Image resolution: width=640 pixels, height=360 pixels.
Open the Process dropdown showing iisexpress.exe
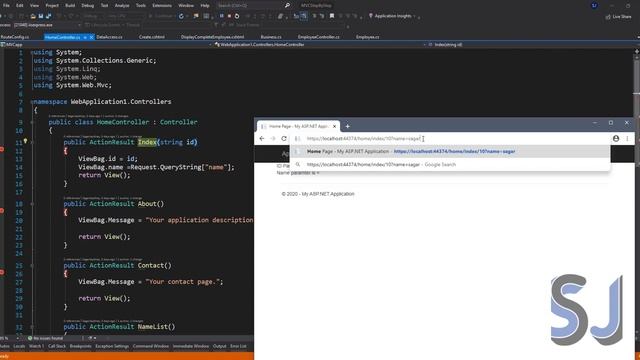click(x=47, y=25)
